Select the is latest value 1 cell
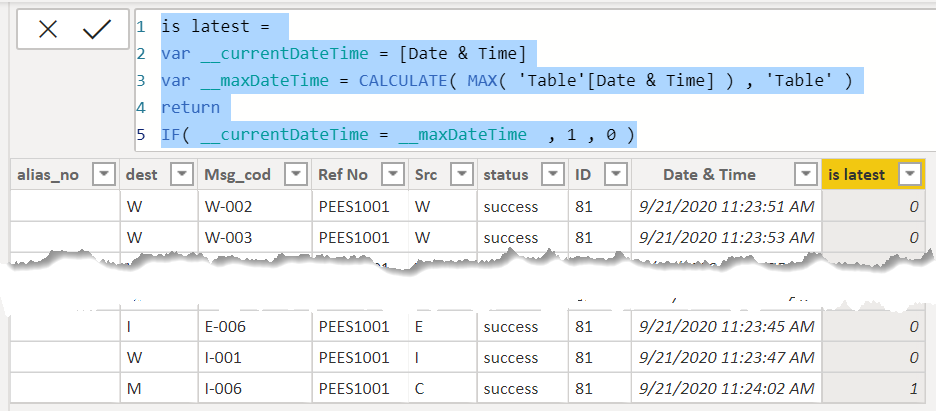Viewport: 936px width, 411px height. coord(873,388)
